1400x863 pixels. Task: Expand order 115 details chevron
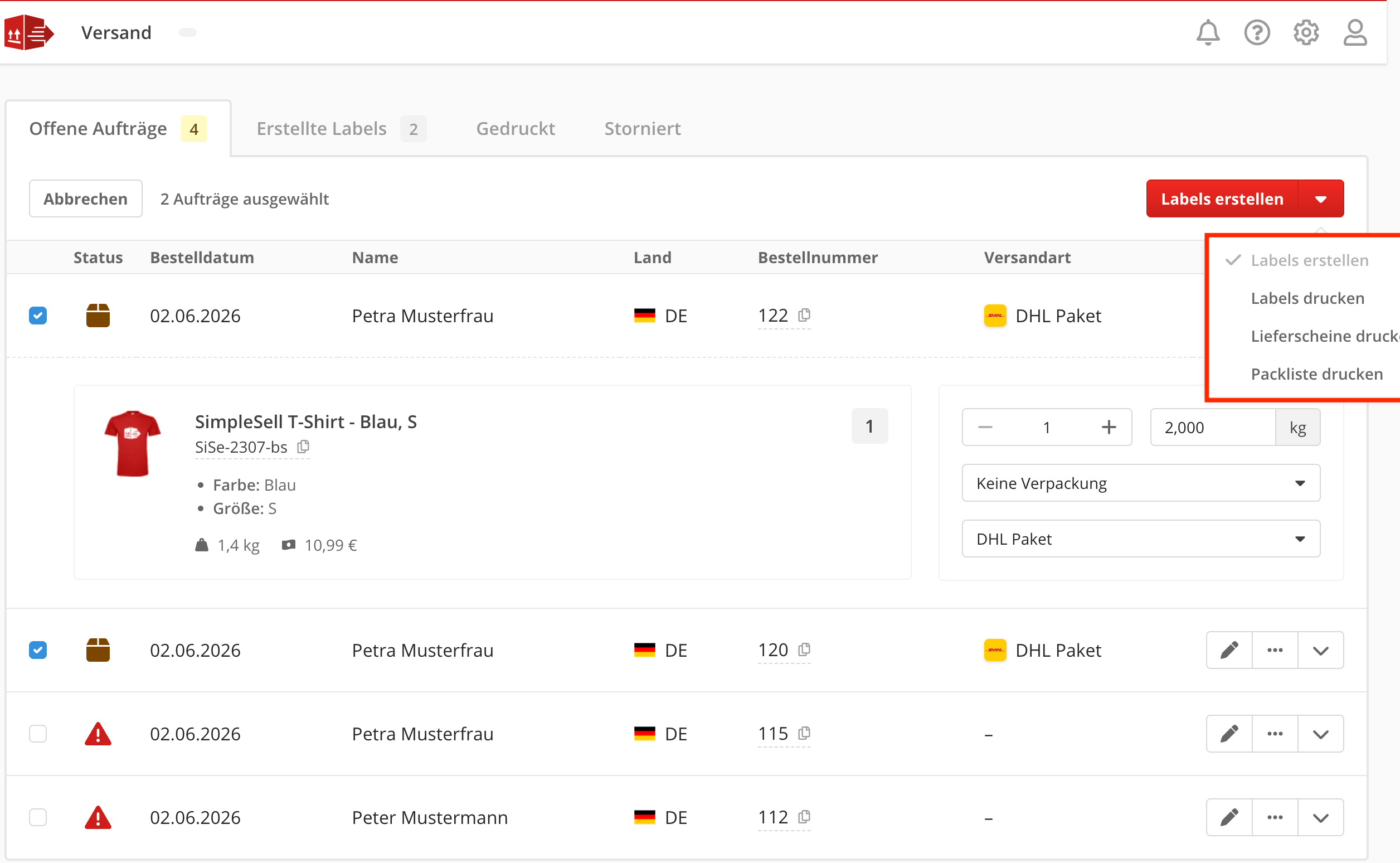tap(1321, 734)
